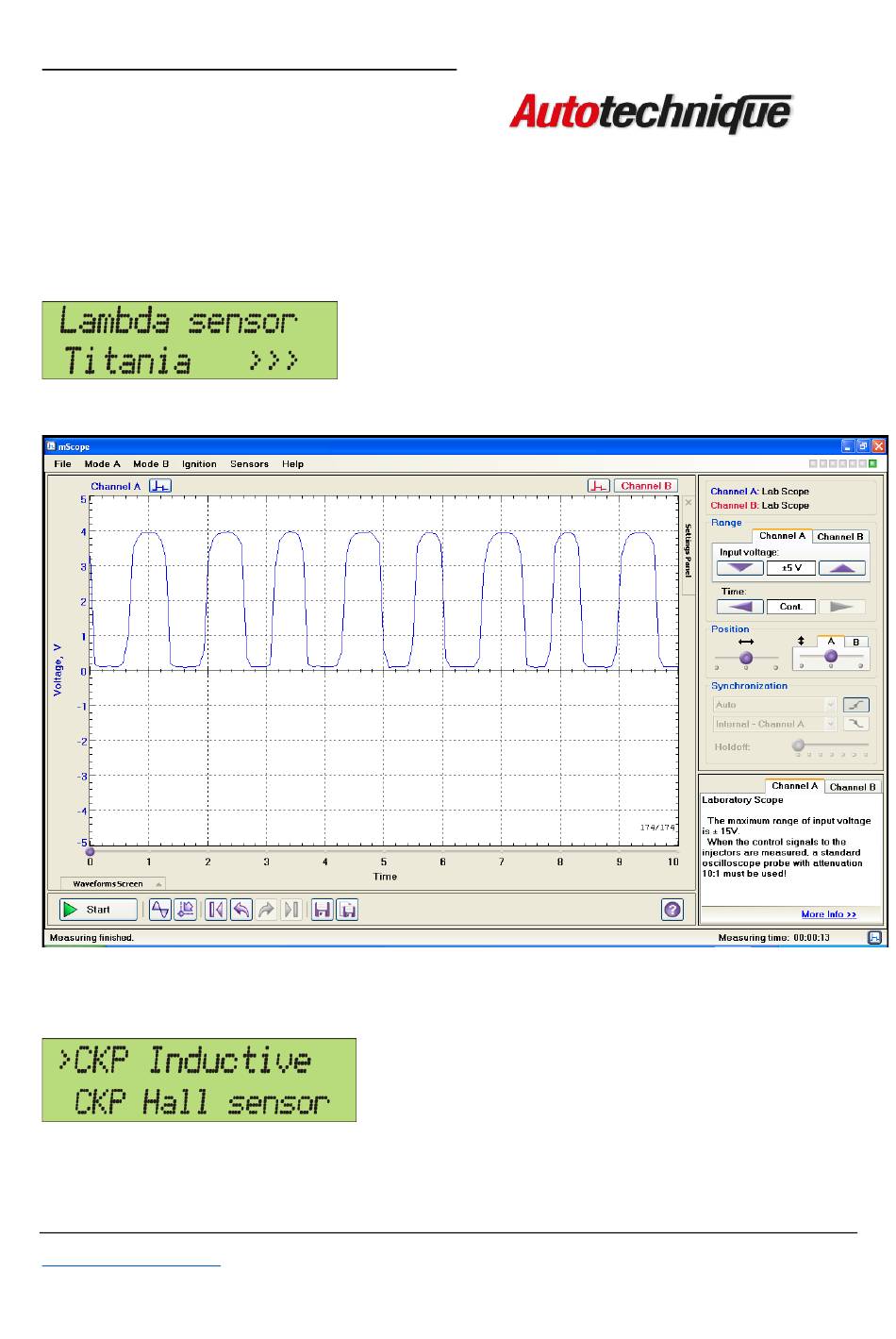Image resolution: width=896 pixels, height=1339 pixels.
Task: Step forward one frame with redo arrow
Action: coord(266,910)
